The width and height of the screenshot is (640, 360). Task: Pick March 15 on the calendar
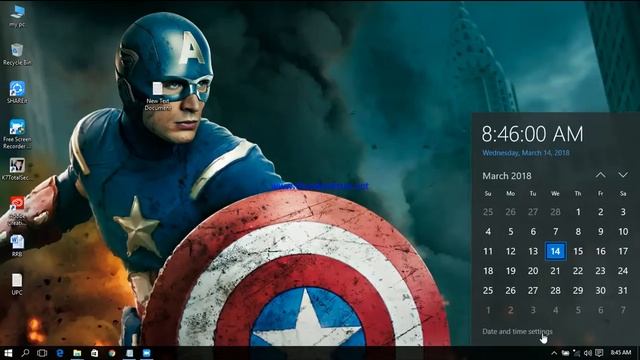578,251
